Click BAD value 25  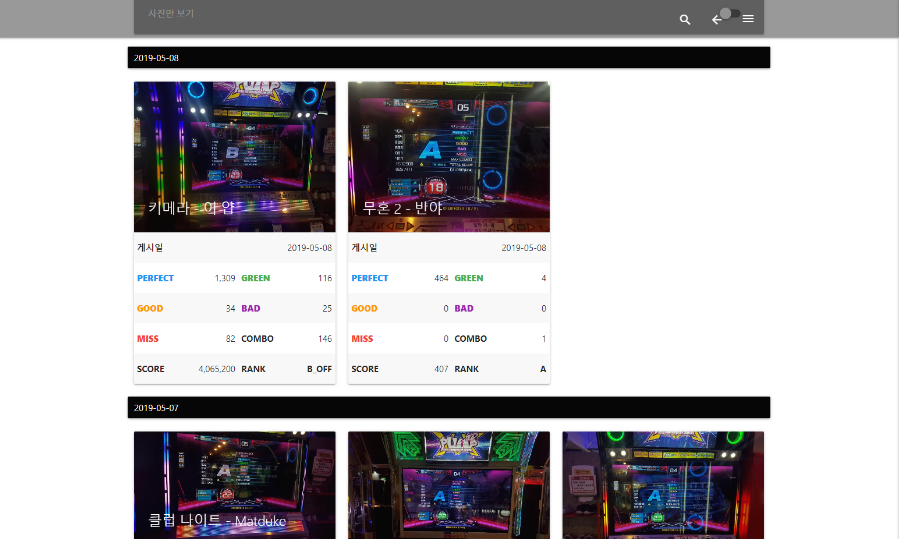327,308
